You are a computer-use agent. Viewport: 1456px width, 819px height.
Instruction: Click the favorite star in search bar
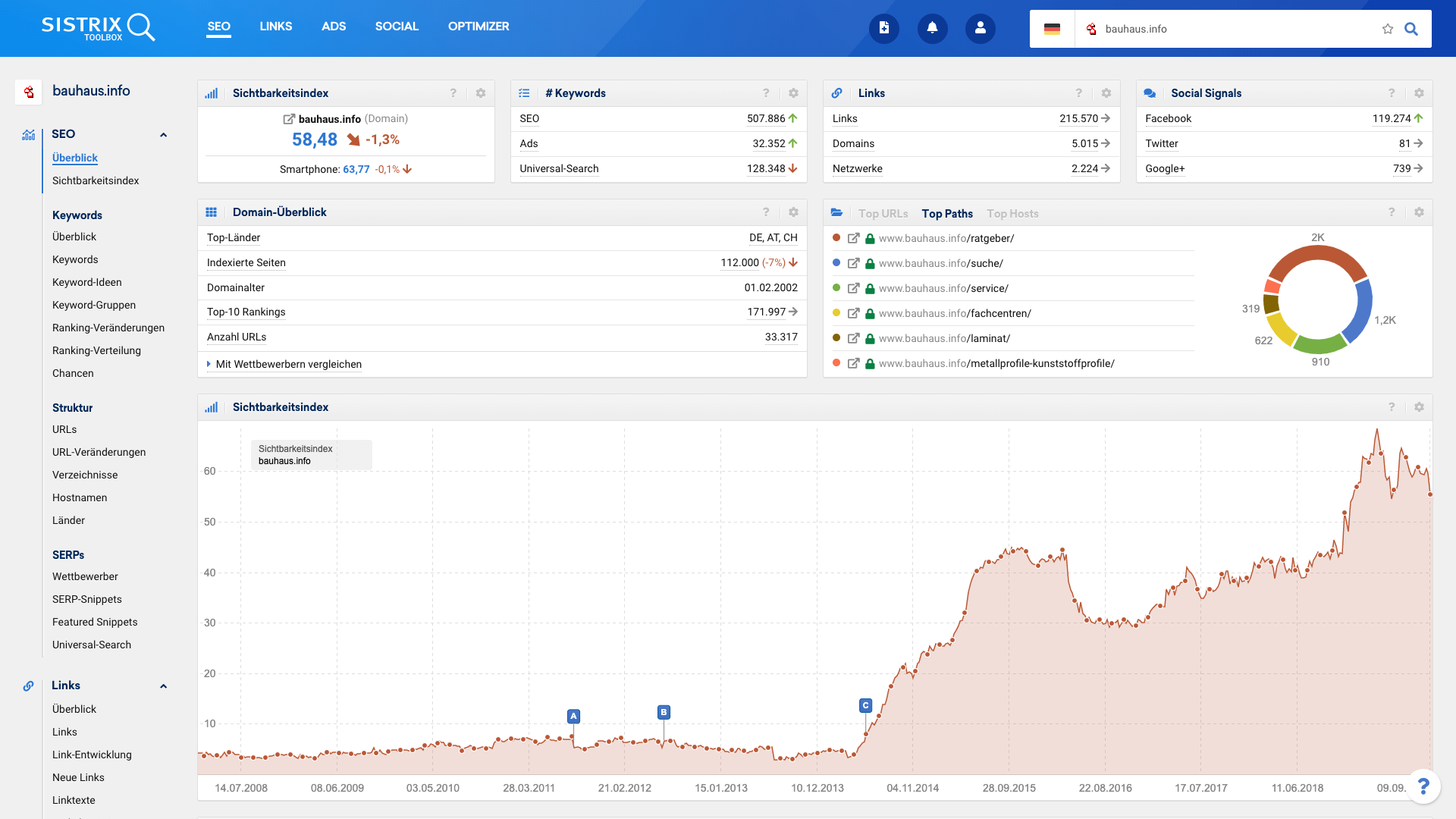pos(1387,29)
